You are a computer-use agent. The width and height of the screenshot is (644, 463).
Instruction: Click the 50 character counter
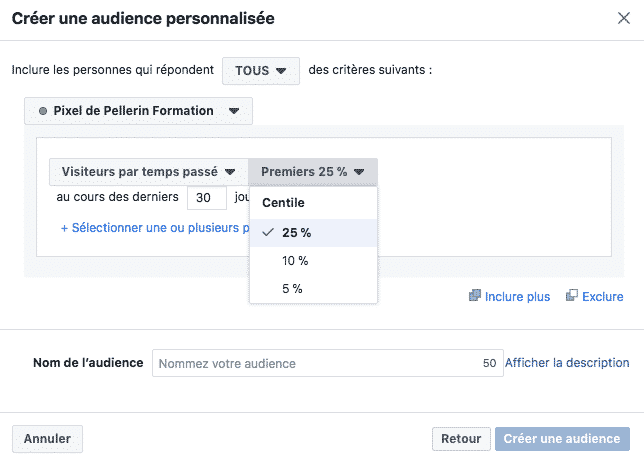(489, 363)
